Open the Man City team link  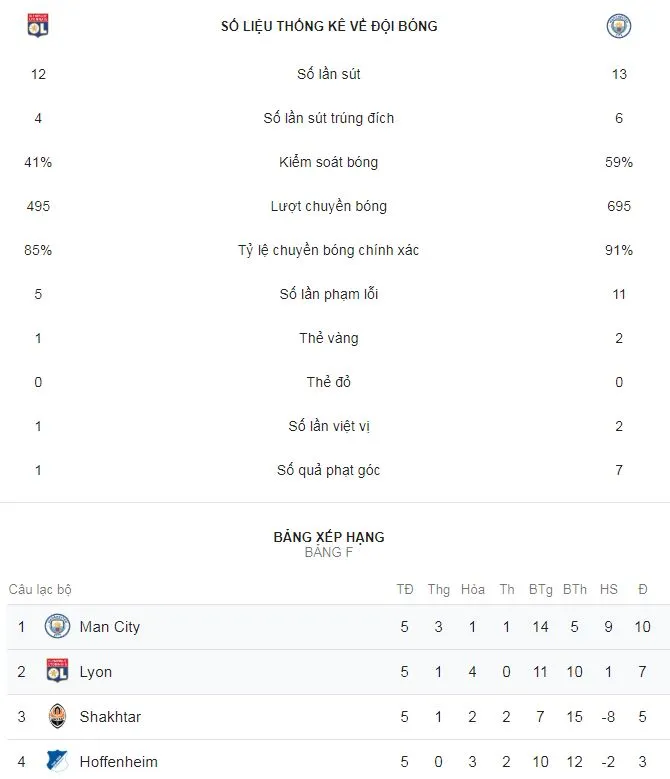pyautogui.click(x=110, y=627)
